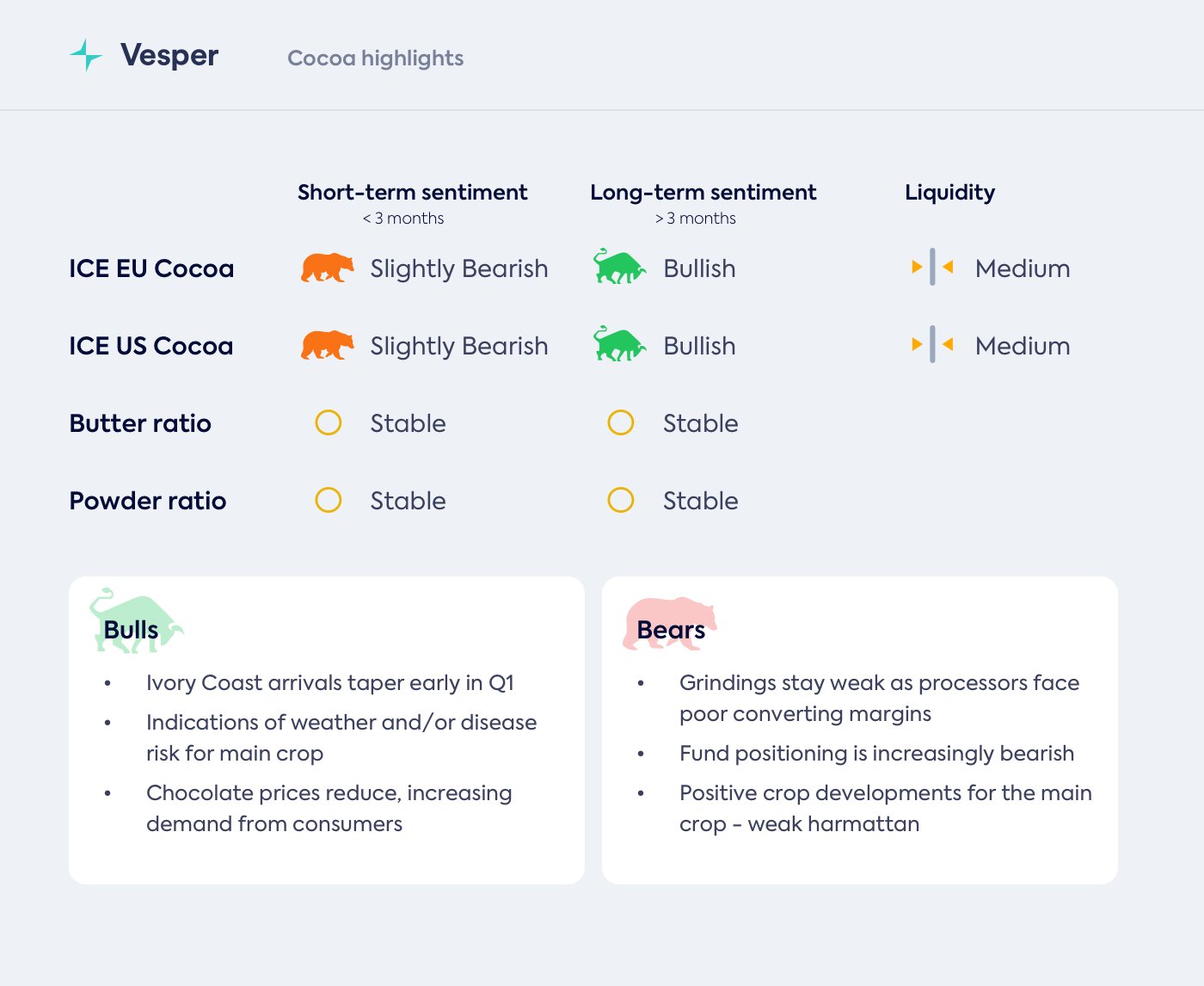Open the Cocoa highlights heading
The image size is (1204, 986).
point(375,58)
